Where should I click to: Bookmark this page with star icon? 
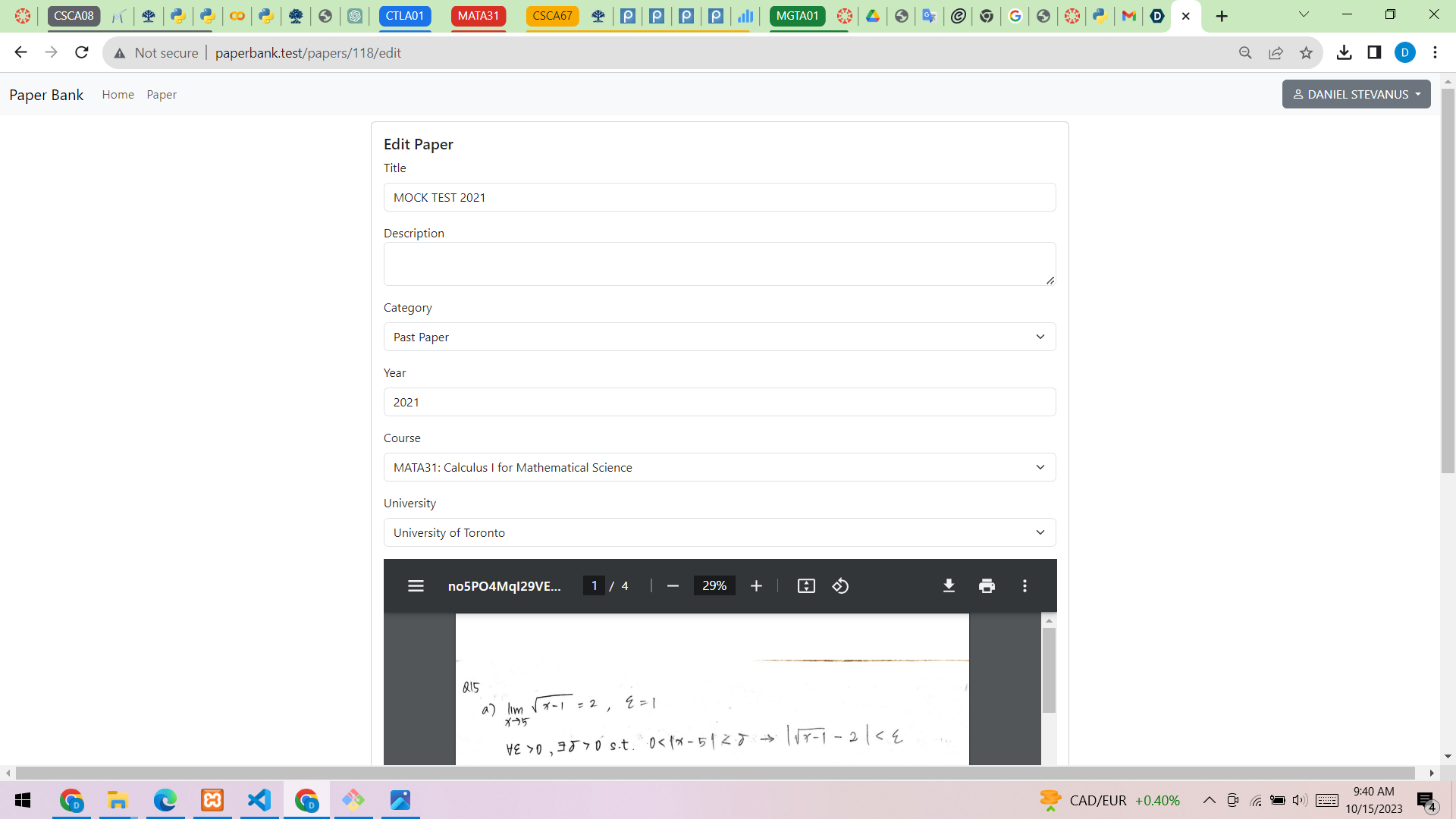(1306, 53)
